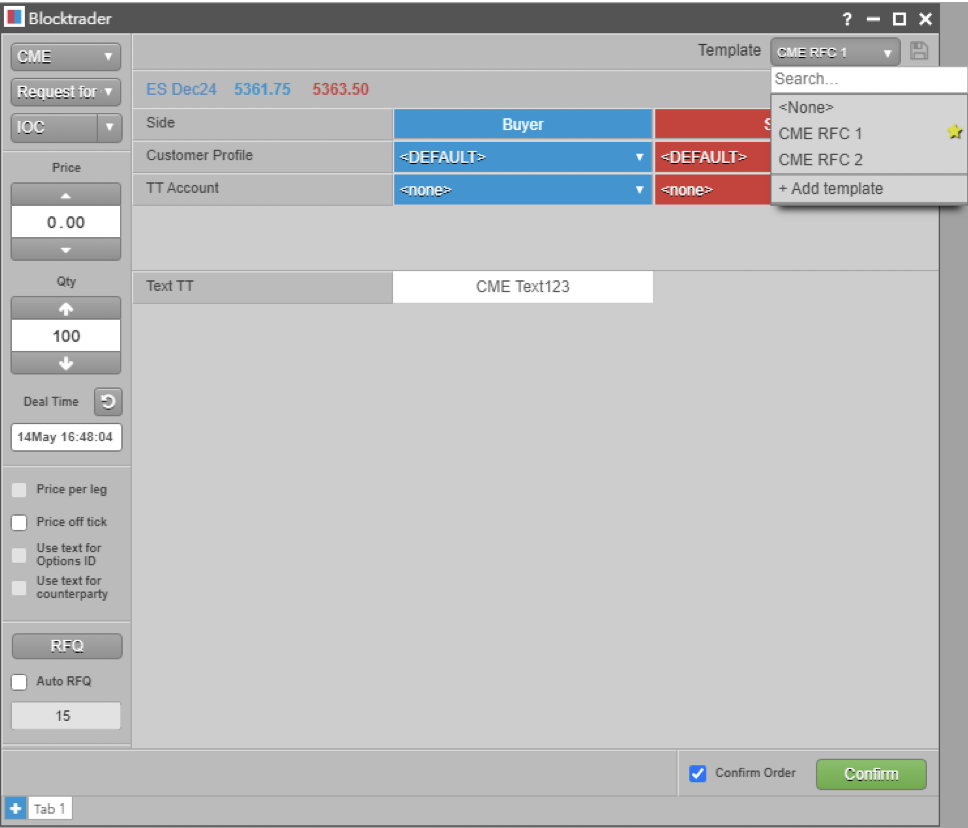Select the red Seller side header
This screenshot has width=968, height=828.
tap(713, 124)
